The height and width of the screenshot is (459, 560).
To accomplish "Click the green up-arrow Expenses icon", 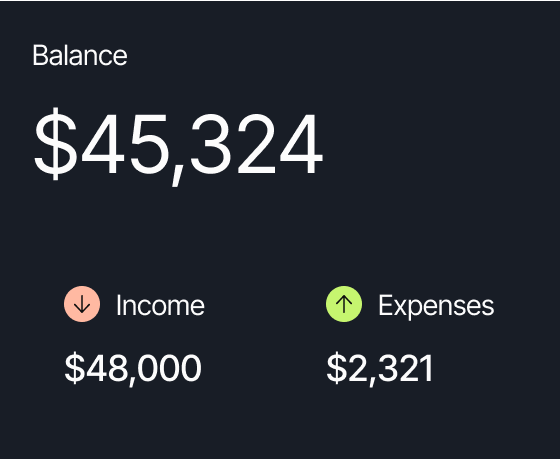I will coord(344,304).
